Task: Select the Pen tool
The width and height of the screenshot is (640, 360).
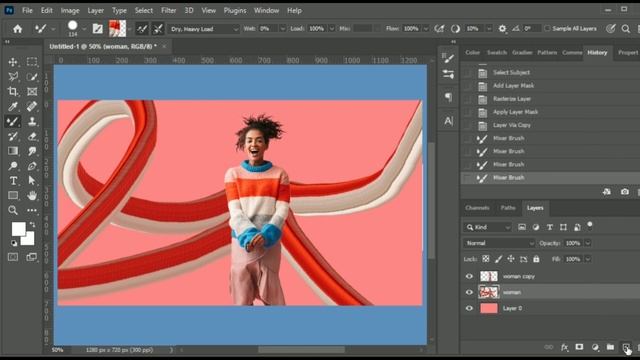Action: click(32, 166)
